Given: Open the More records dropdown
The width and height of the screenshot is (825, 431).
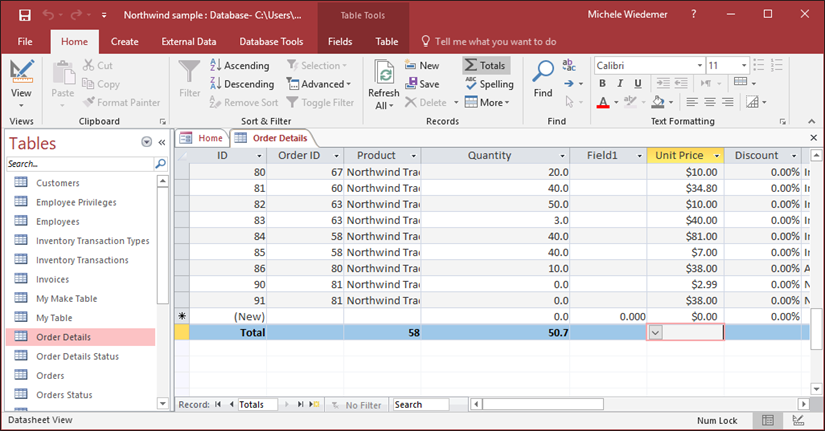Looking at the screenshot, I should pos(487,103).
